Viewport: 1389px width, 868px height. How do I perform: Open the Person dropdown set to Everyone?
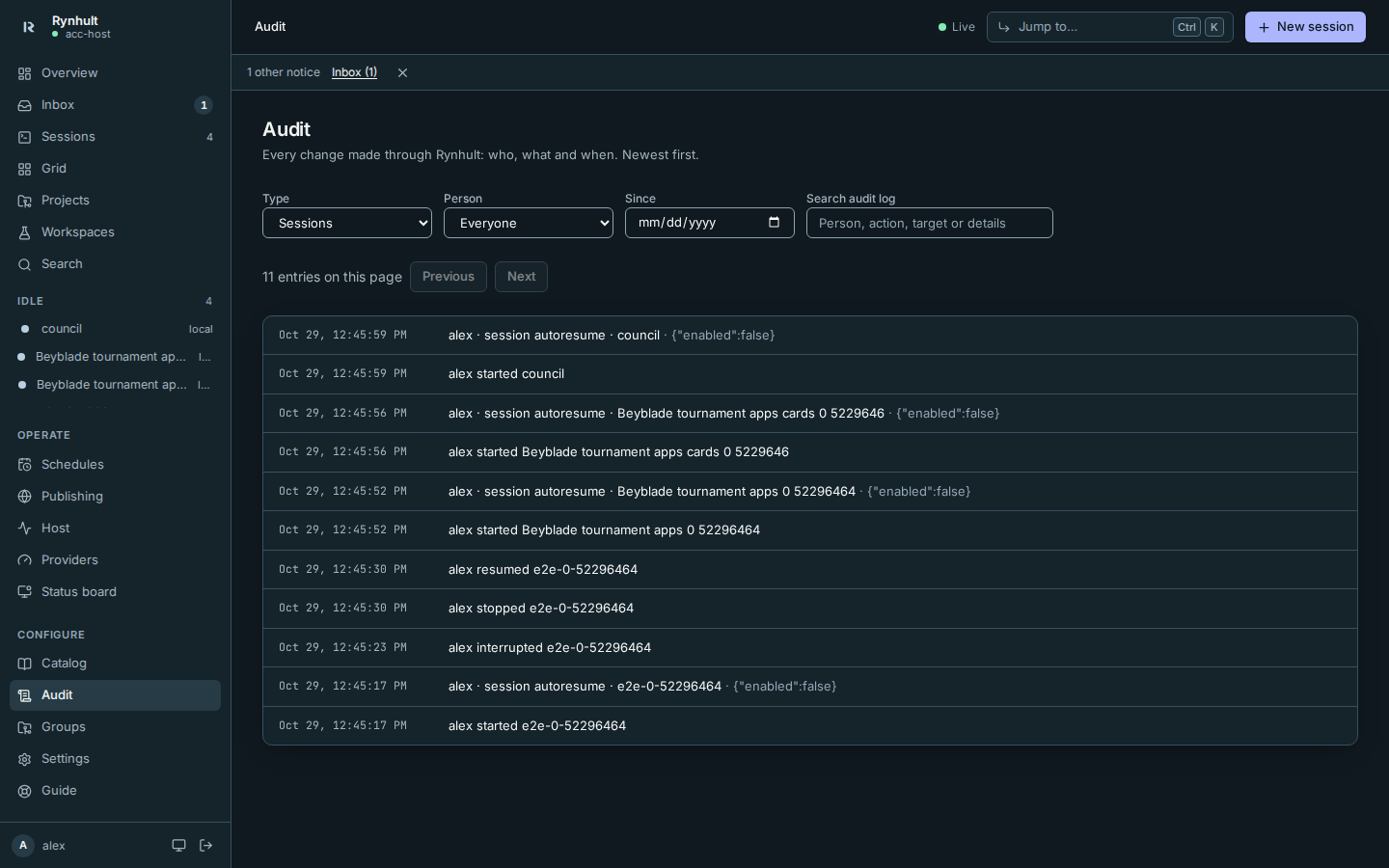coord(529,223)
